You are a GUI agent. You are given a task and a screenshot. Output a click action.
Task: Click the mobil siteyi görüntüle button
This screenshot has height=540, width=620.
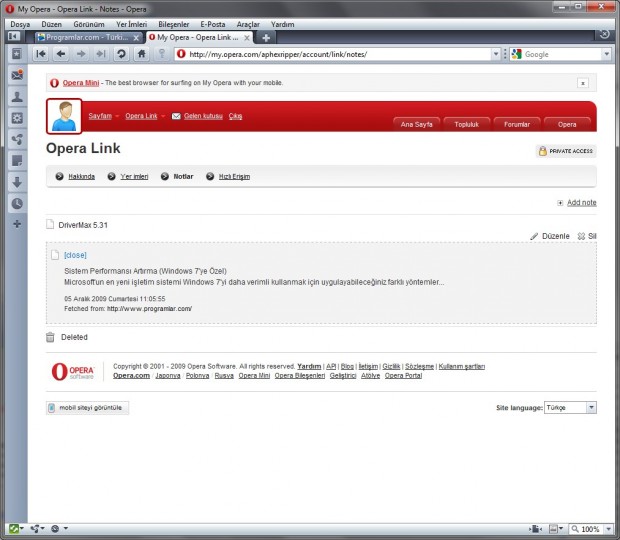coord(87,408)
